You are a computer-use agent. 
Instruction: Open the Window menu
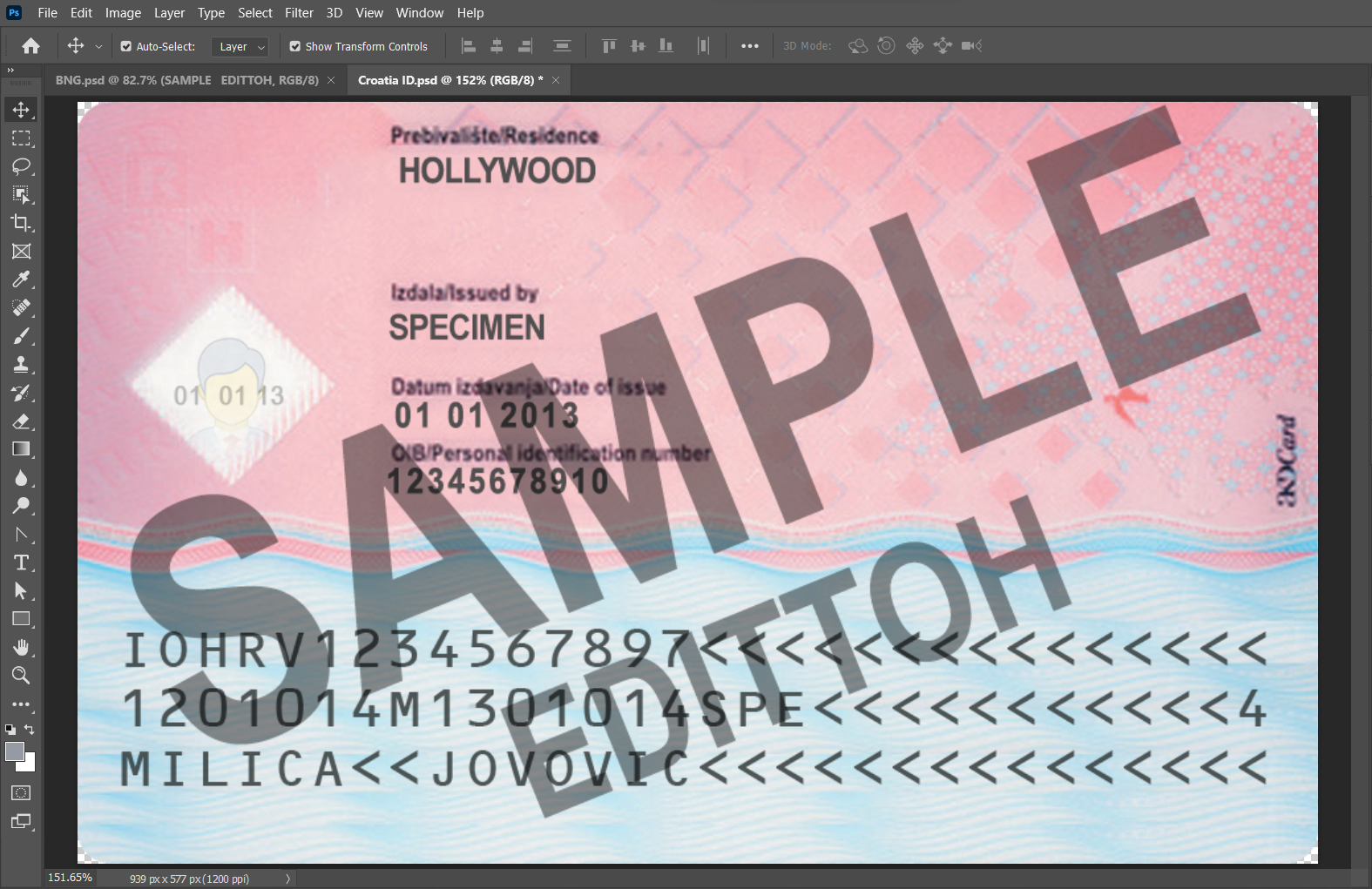420,13
